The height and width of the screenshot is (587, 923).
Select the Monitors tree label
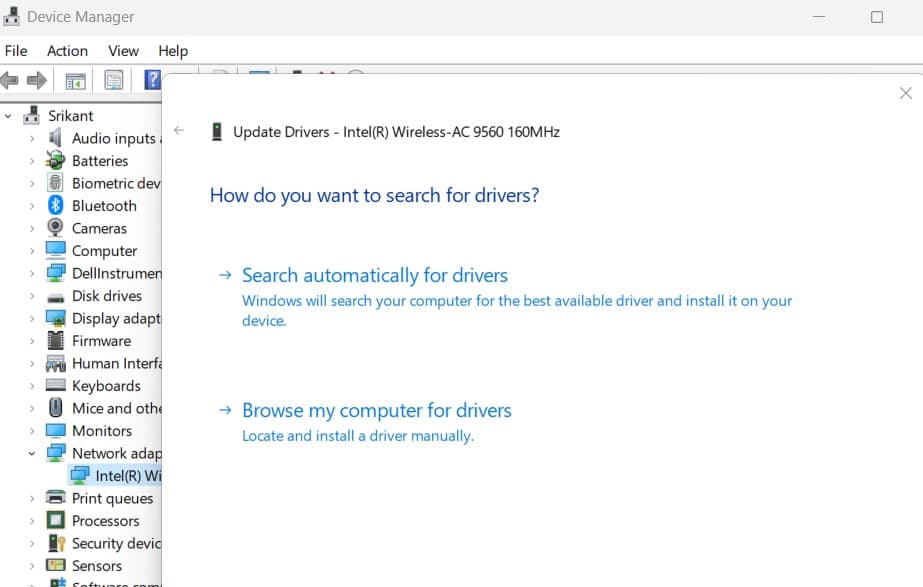pos(102,431)
